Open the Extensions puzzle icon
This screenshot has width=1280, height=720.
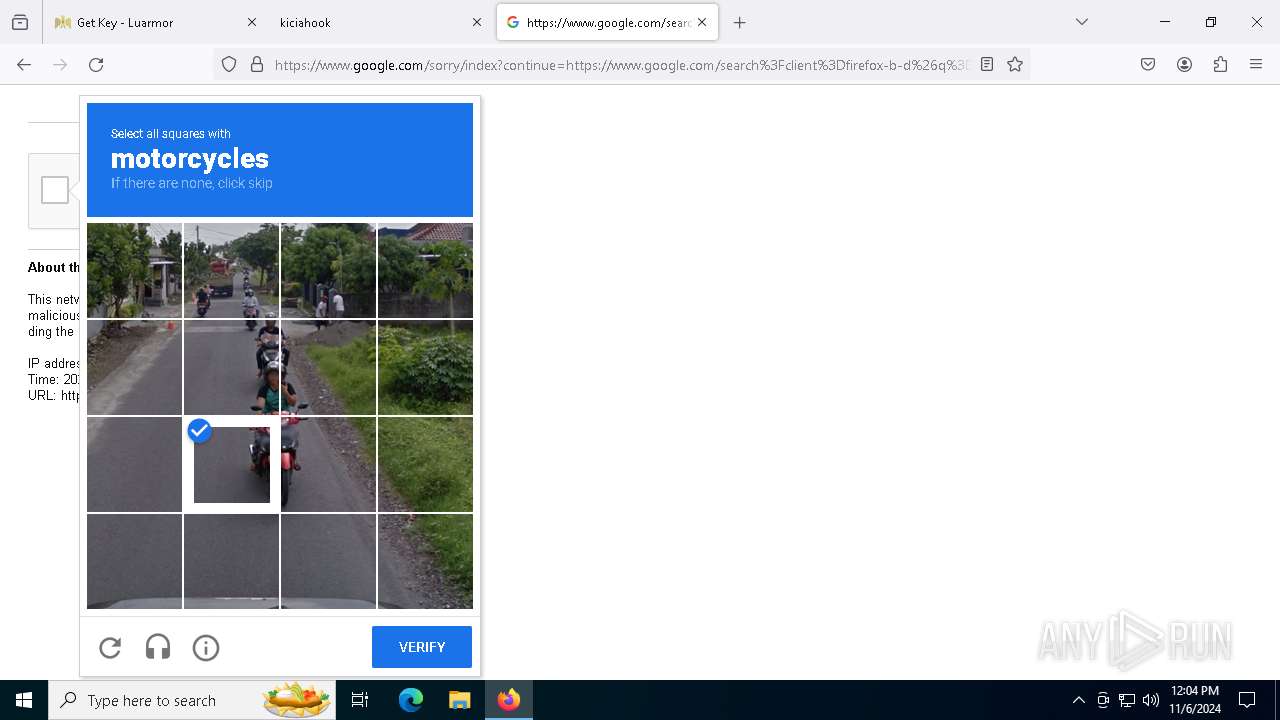[x=1220, y=64]
